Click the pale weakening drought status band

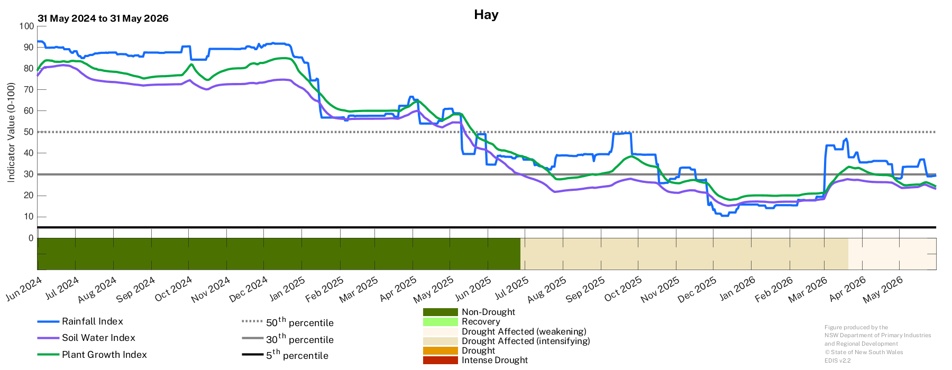892,254
